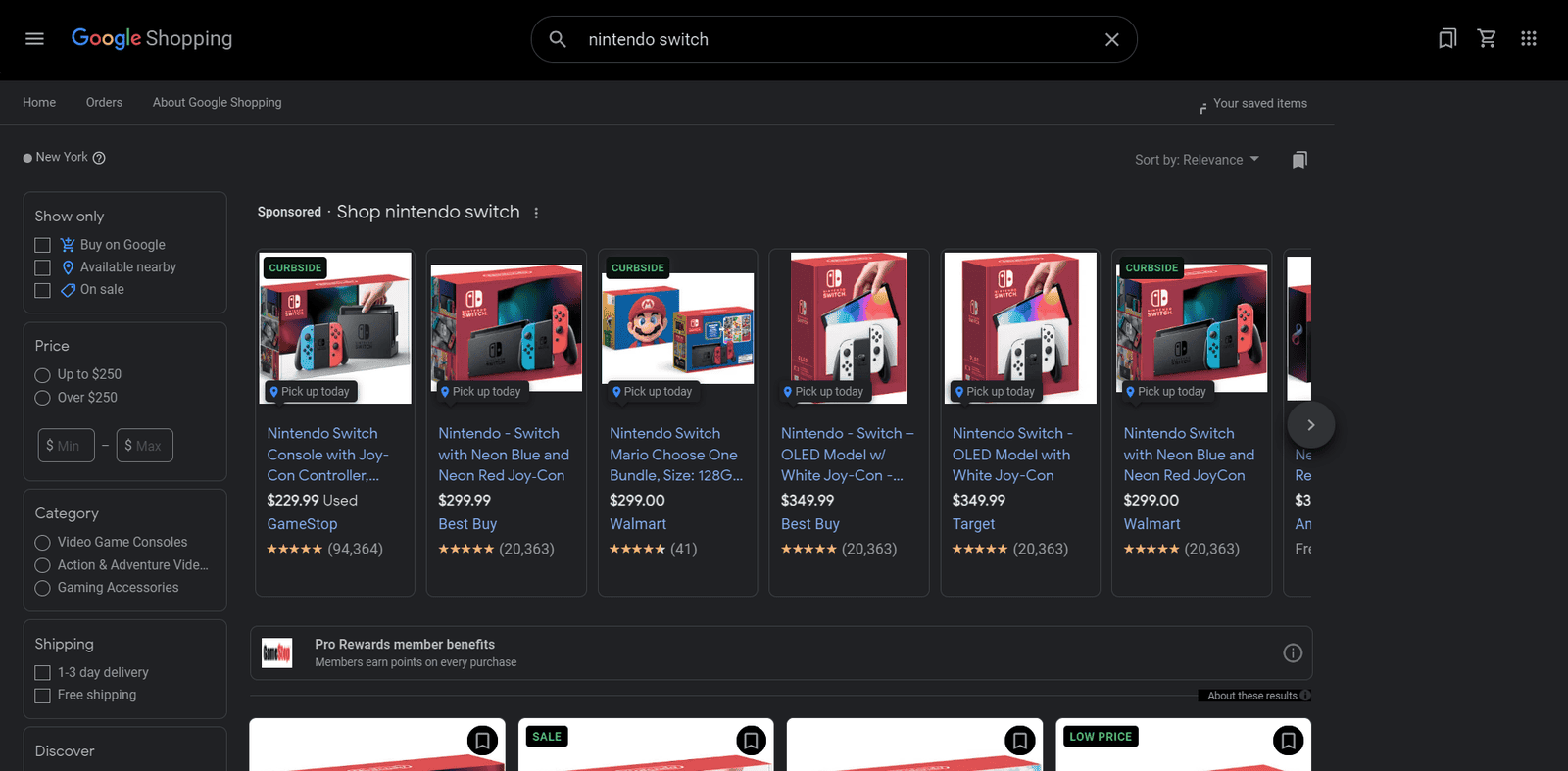The height and width of the screenshot is (771, 1568).
Task: Open Nintendo Switch Console with Joy-Con listing
Action: pyautogui.click(x=328, y=455)
